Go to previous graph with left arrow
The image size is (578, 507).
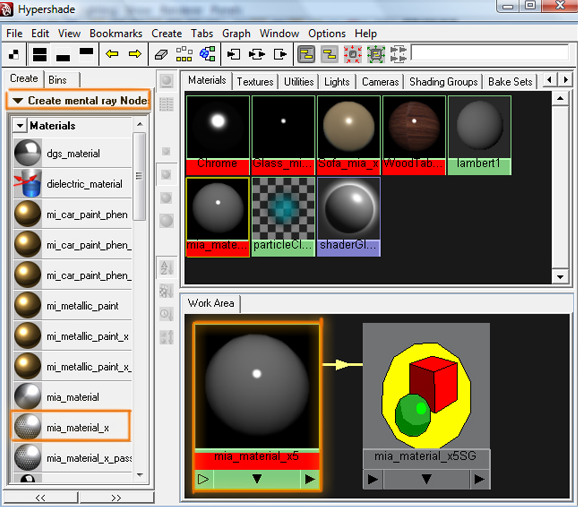pos(112,54)
